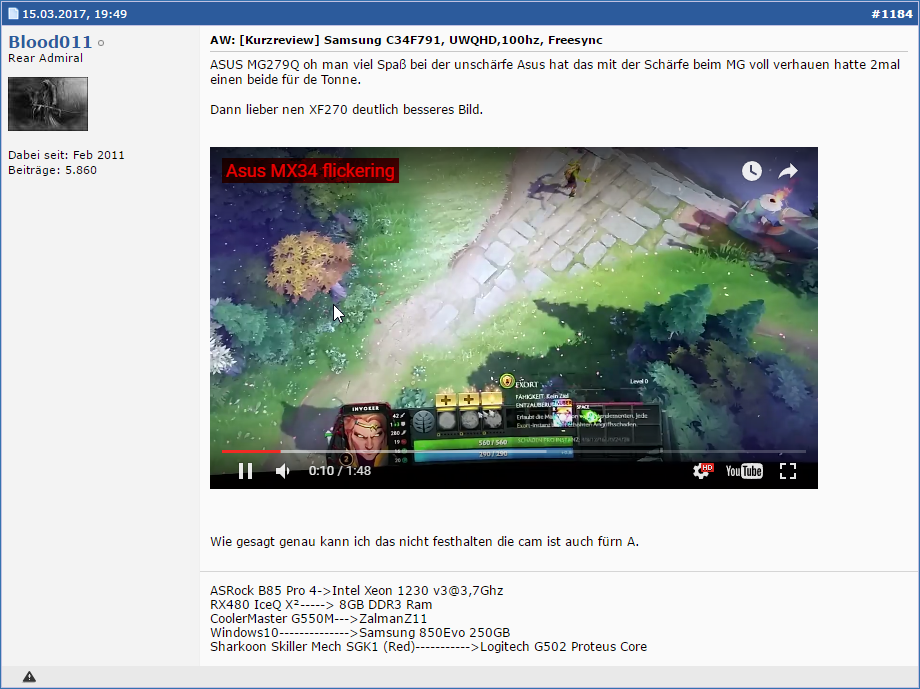The width and height of the screenshot is (920, 689).
Task: Click the line Dann lieber nen XF270
Action: point(346,109)
